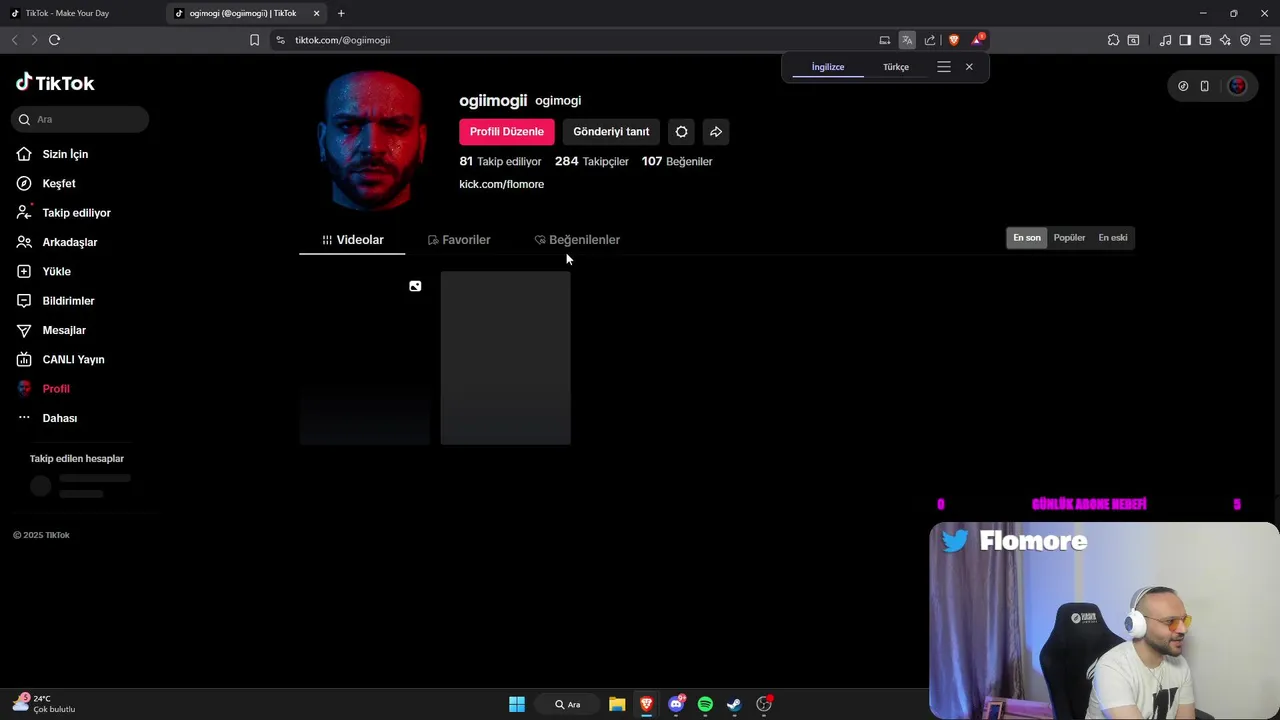The height and width of the screenshot is (720, 1280).
Task: Open the Takip ediliyor count of 81
Action: tap(500, 161)
